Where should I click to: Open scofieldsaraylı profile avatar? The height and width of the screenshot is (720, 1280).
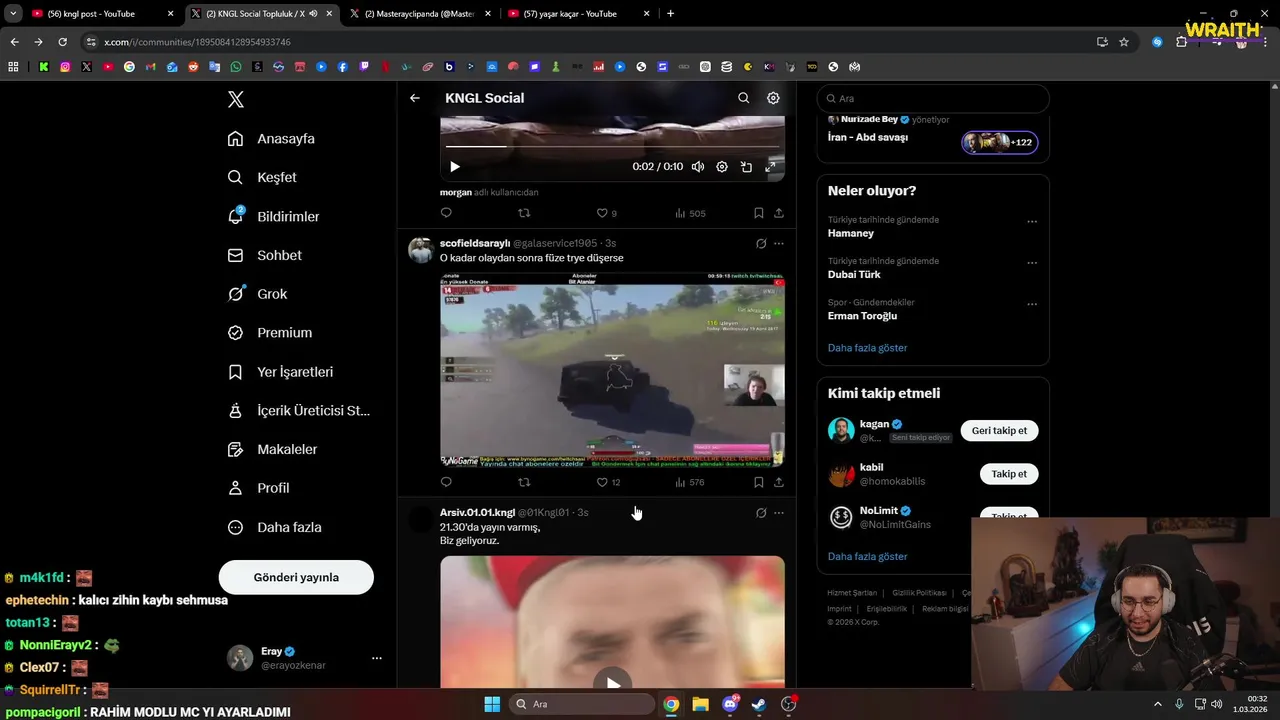(421, 250)
